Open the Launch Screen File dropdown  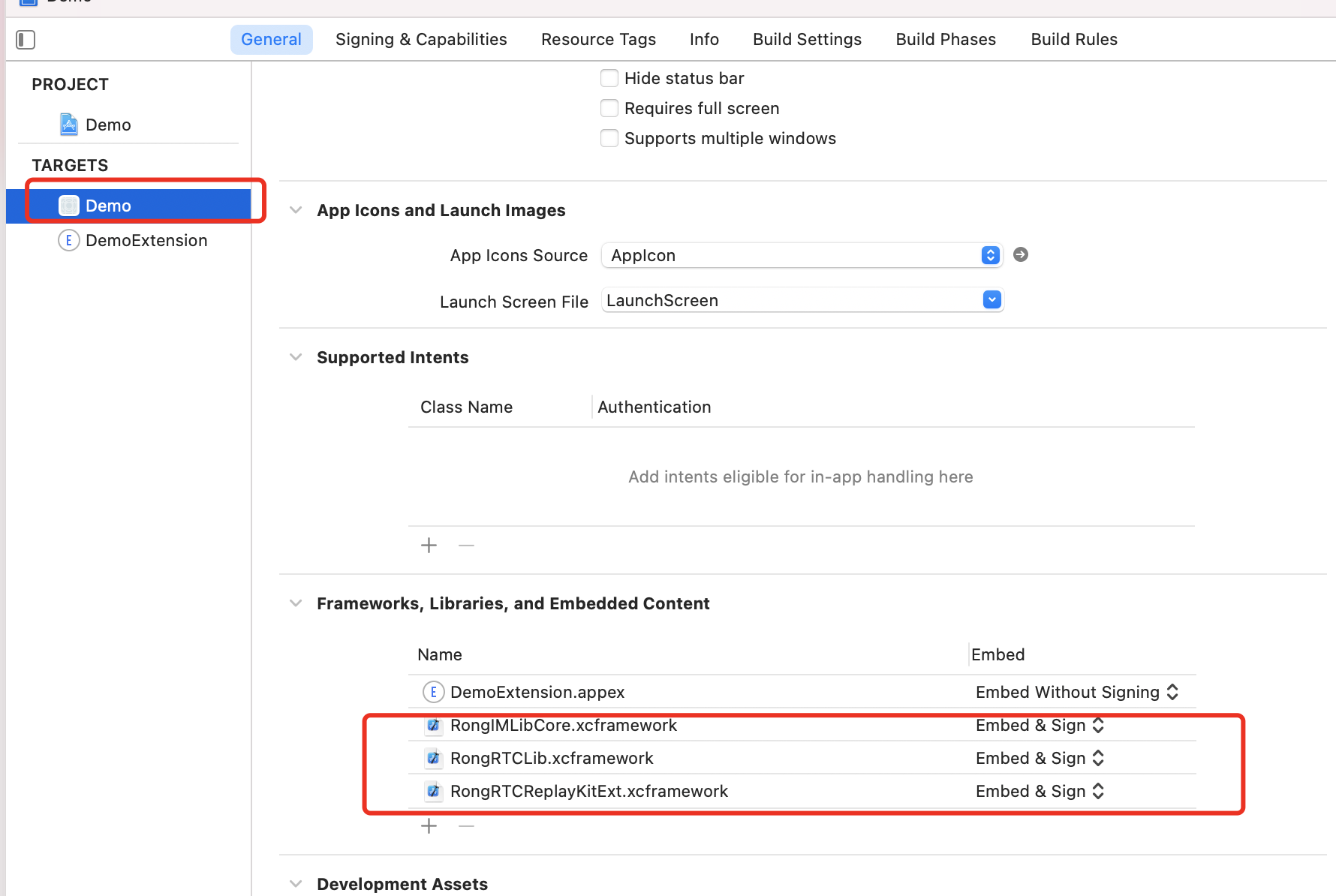click(x=992, y=300)
